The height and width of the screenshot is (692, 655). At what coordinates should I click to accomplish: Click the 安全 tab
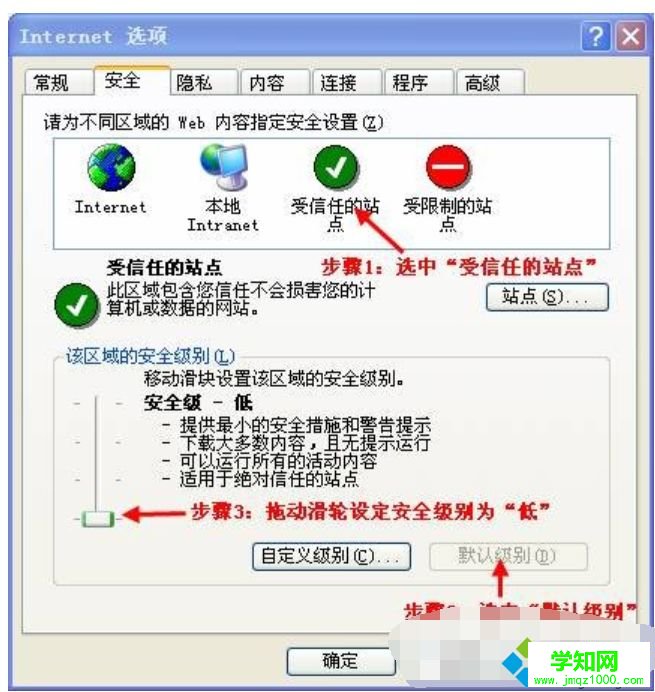(x=132, y=80)
